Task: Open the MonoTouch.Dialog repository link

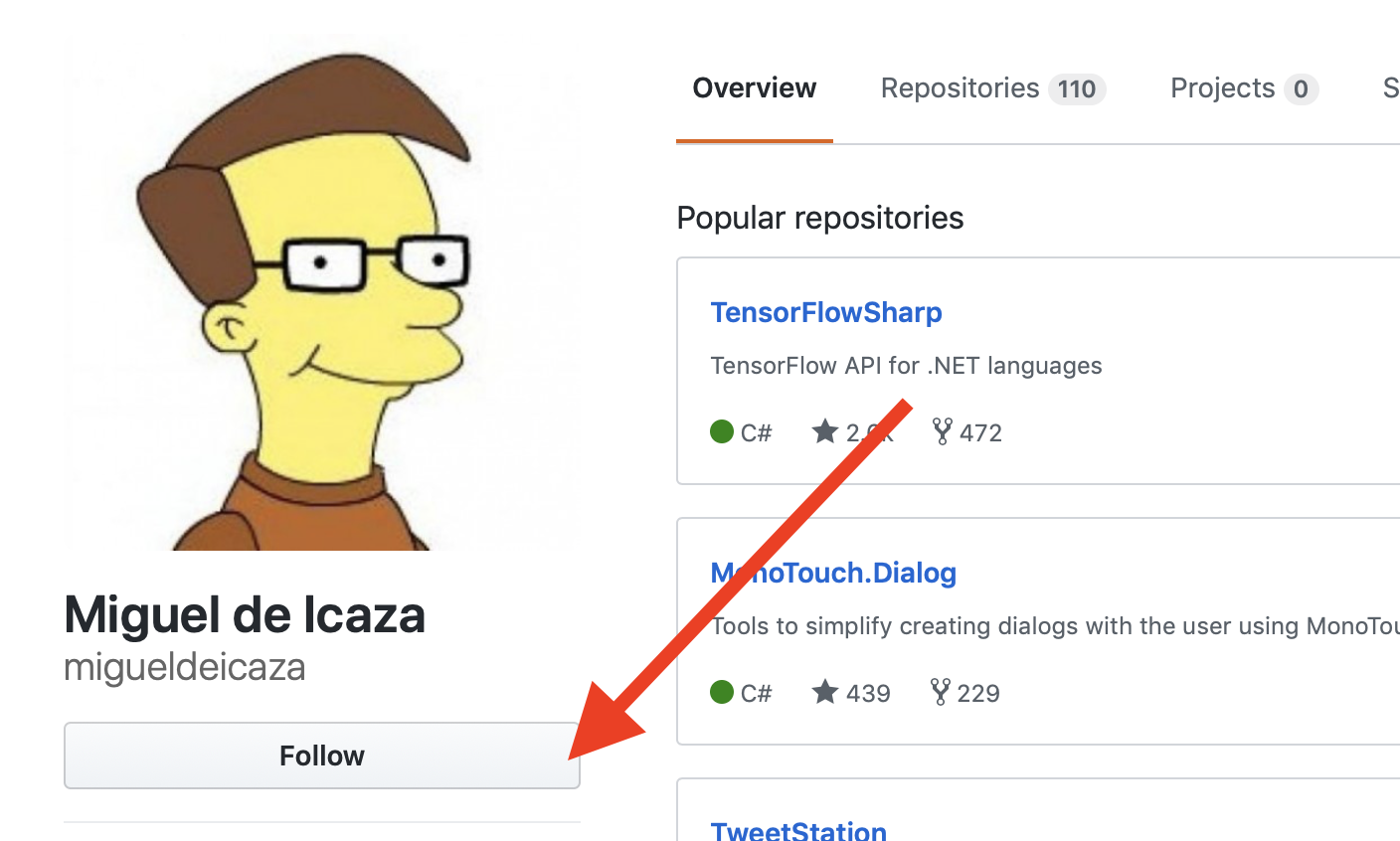Action: 833,573
